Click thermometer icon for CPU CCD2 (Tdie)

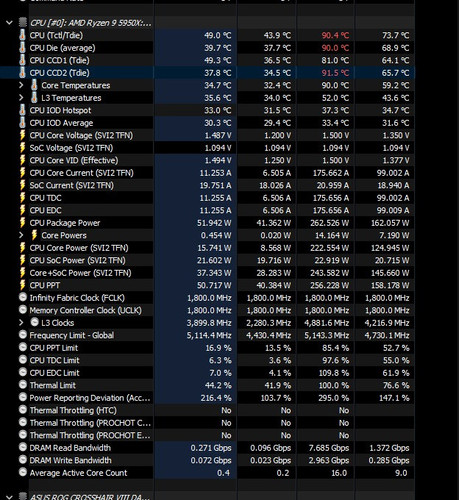pyautogui.click(x=22, y=73)
